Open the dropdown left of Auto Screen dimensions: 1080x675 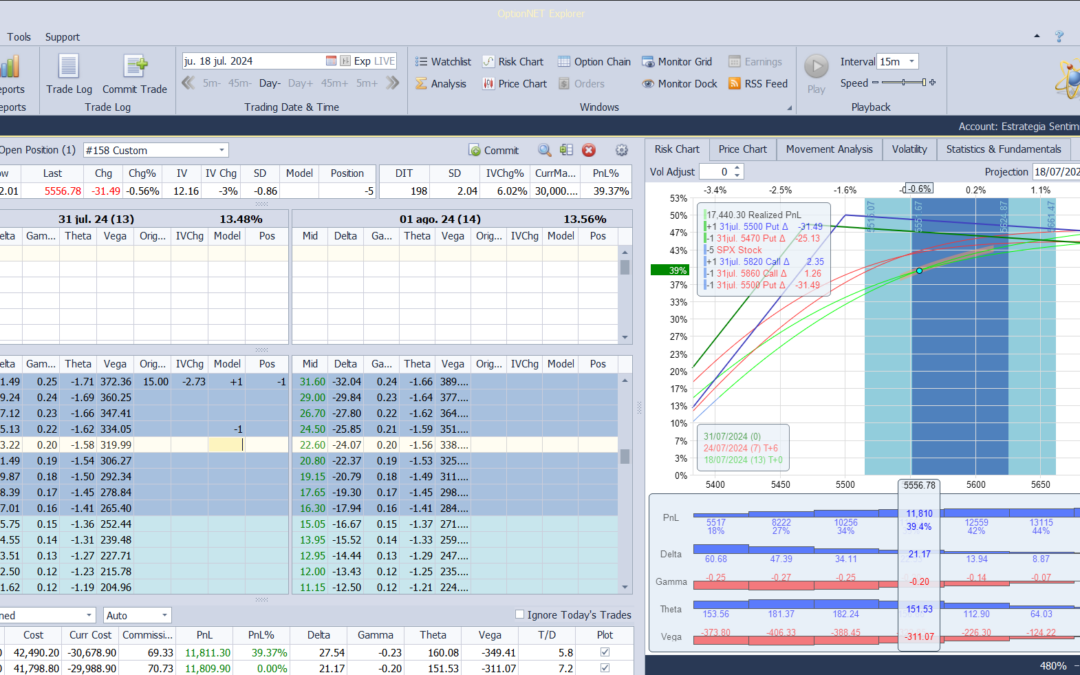pyautogui.click(x=47, y=615)
